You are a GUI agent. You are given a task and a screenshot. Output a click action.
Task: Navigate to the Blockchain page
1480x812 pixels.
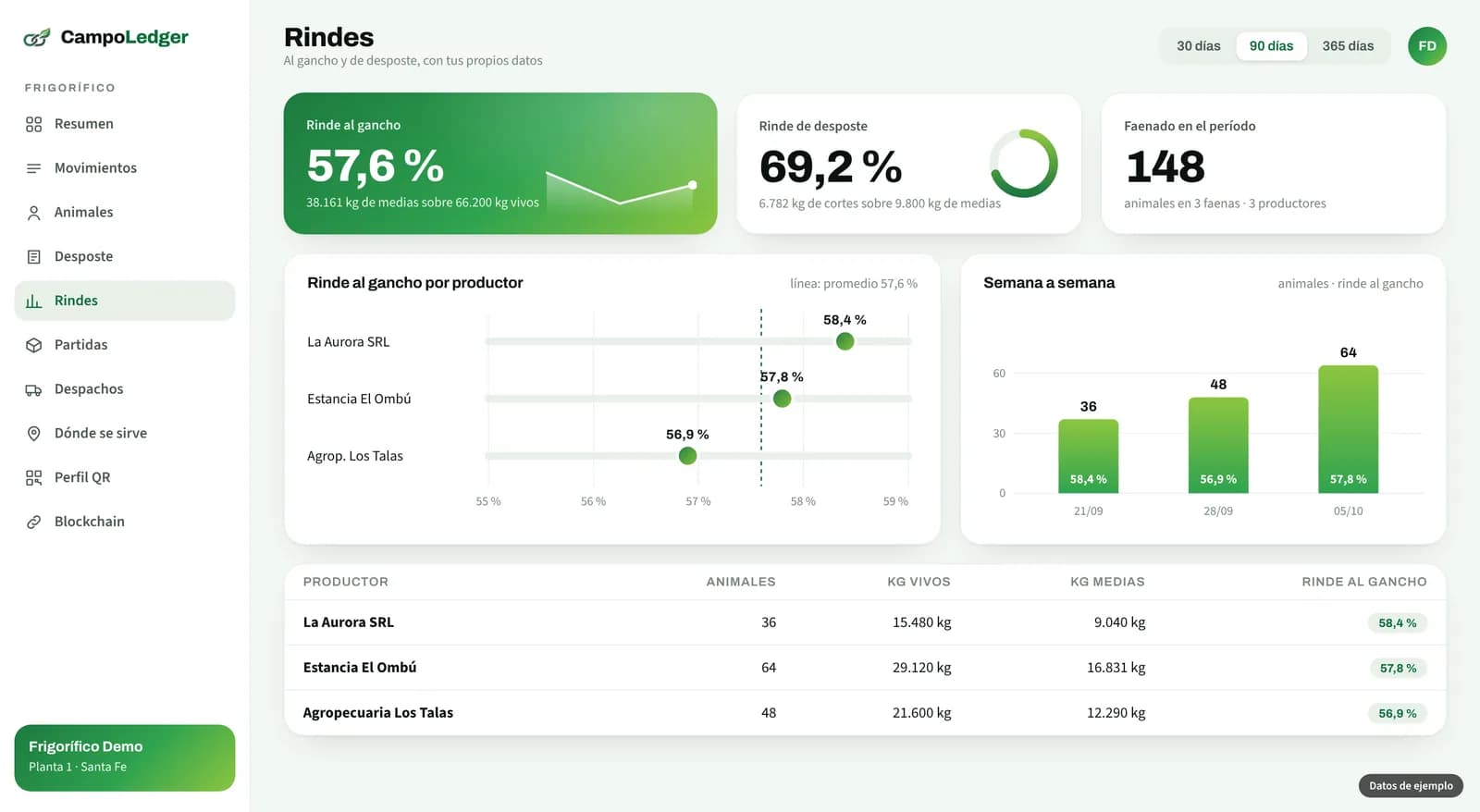pyautogui.click(x=125, y=522)
